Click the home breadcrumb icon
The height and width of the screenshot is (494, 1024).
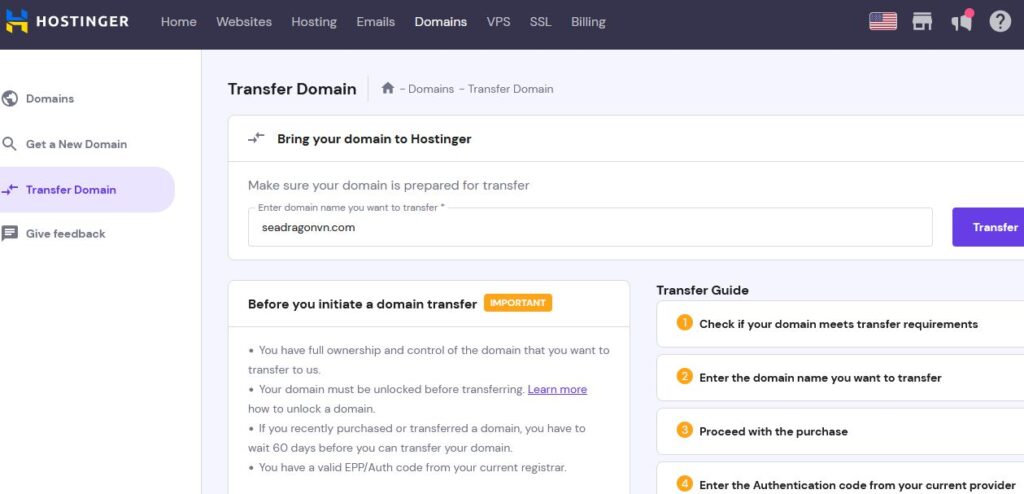[388, 89]
